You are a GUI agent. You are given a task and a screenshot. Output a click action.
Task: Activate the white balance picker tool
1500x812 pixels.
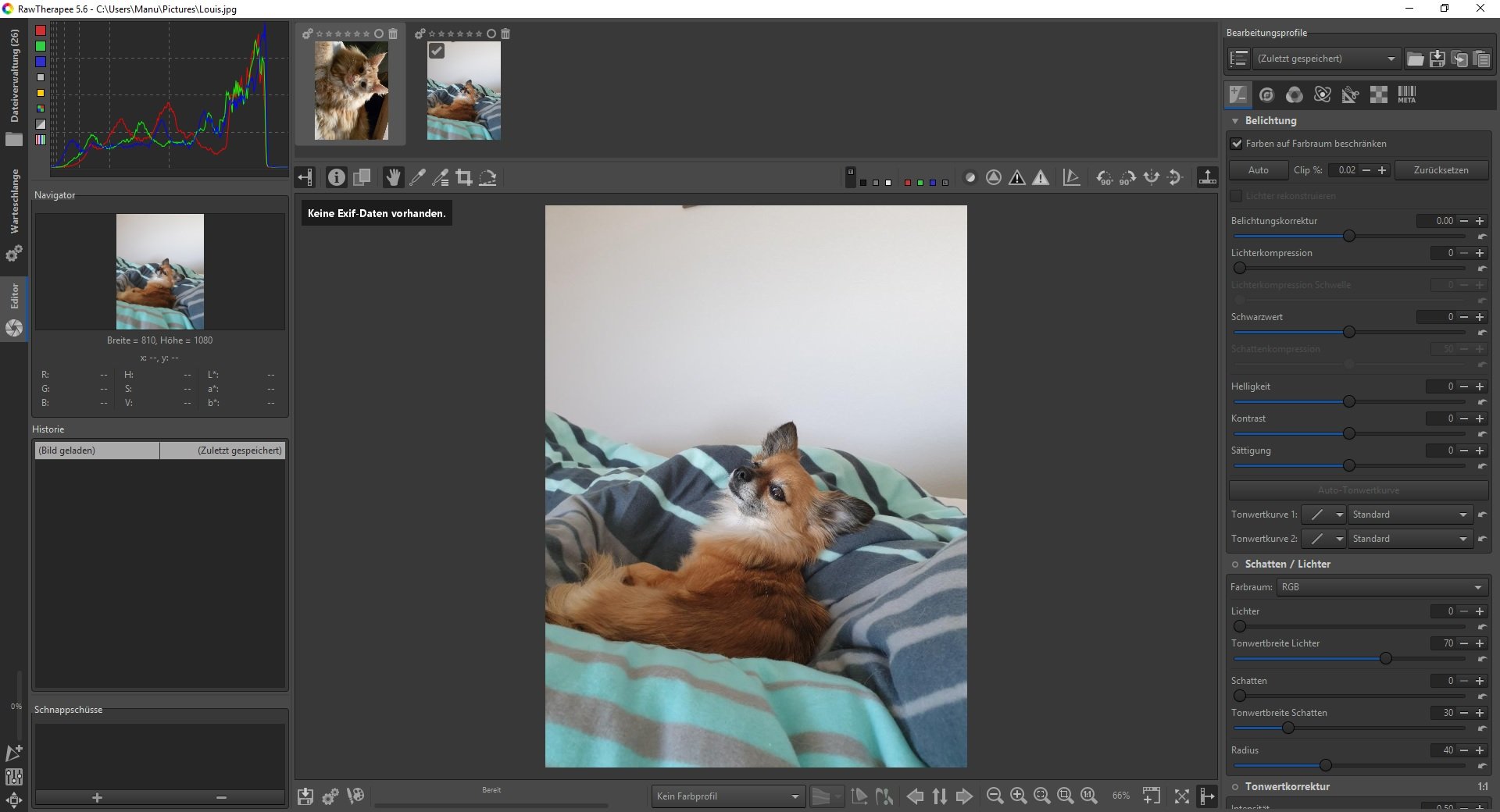pos(417,178)
